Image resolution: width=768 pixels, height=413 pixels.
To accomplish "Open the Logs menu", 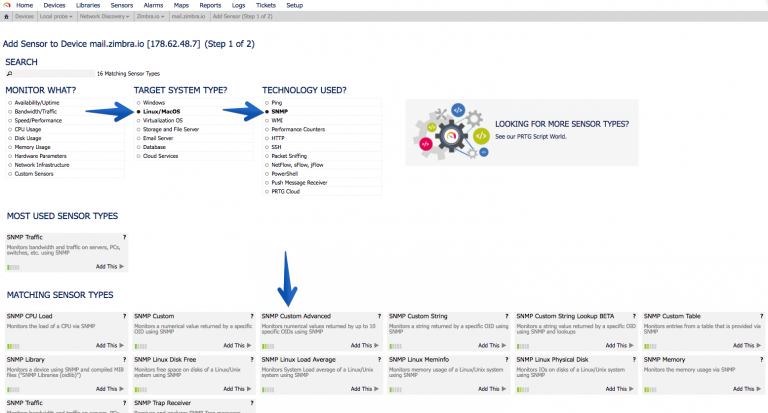I will [239, 5].
